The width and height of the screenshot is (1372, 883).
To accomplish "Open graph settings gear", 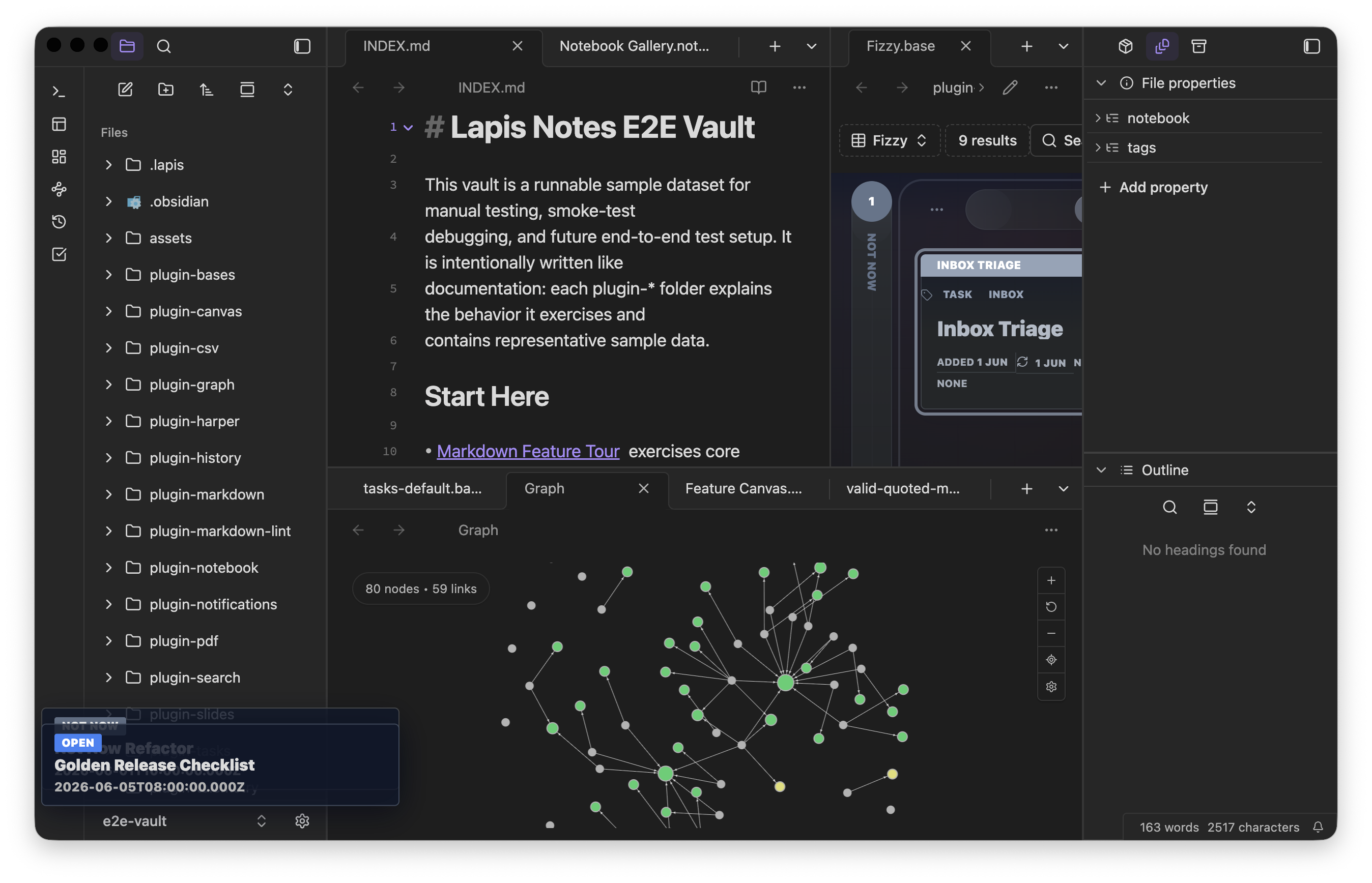I will point(1051,687).
